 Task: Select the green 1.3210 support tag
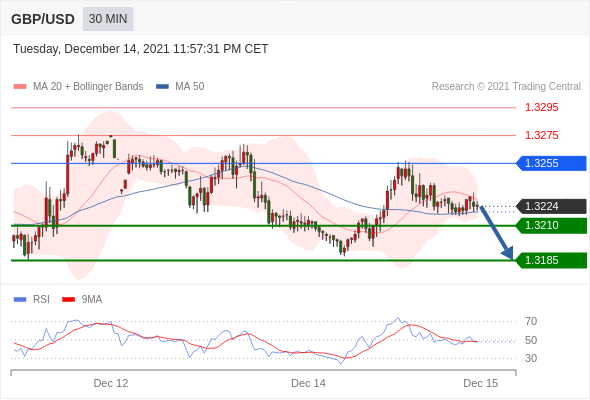coord(551,225)
